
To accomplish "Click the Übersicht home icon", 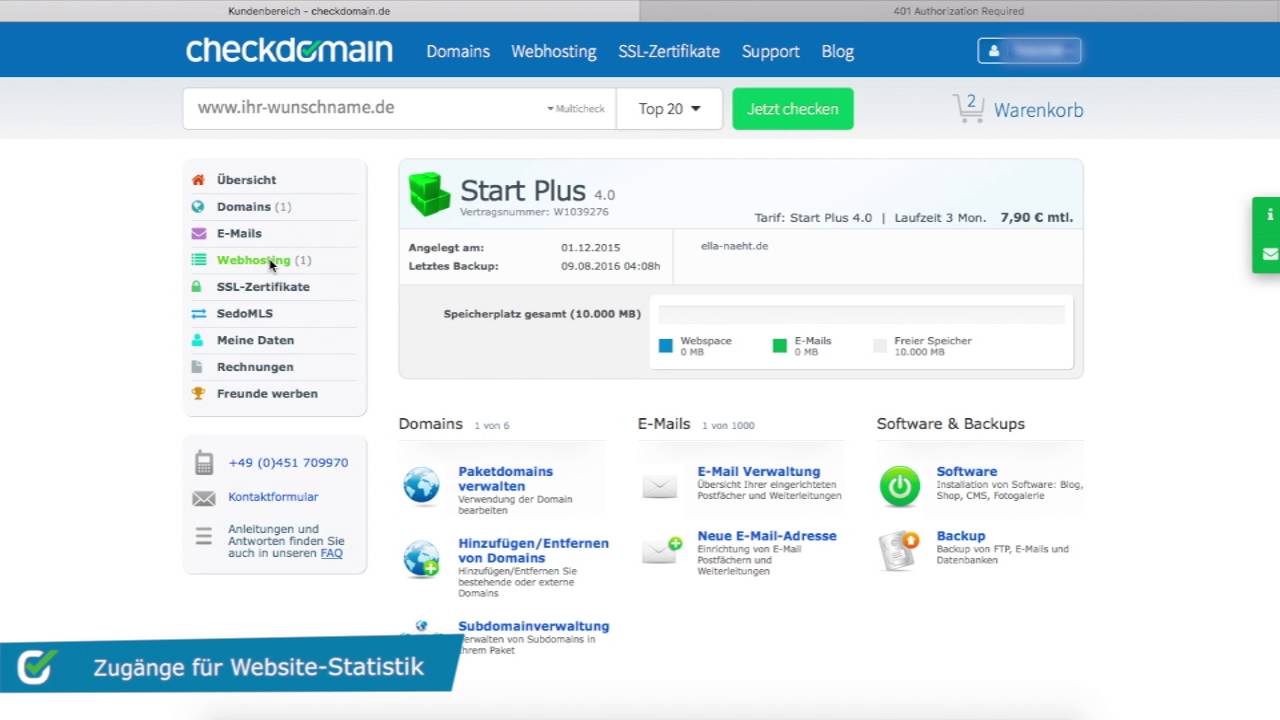I will pos(198,180).
